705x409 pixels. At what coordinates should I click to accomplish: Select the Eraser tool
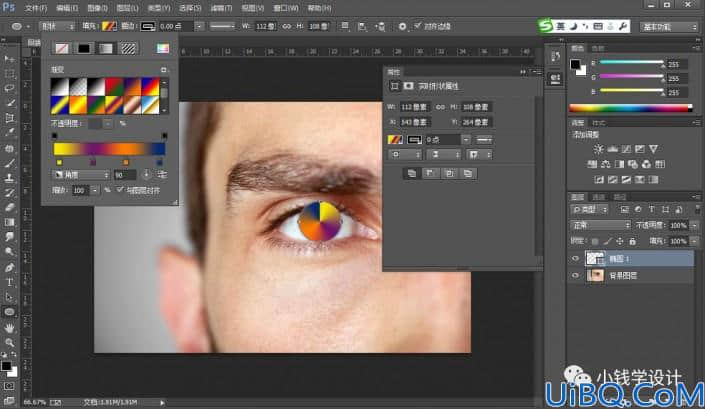click(9, 207)
